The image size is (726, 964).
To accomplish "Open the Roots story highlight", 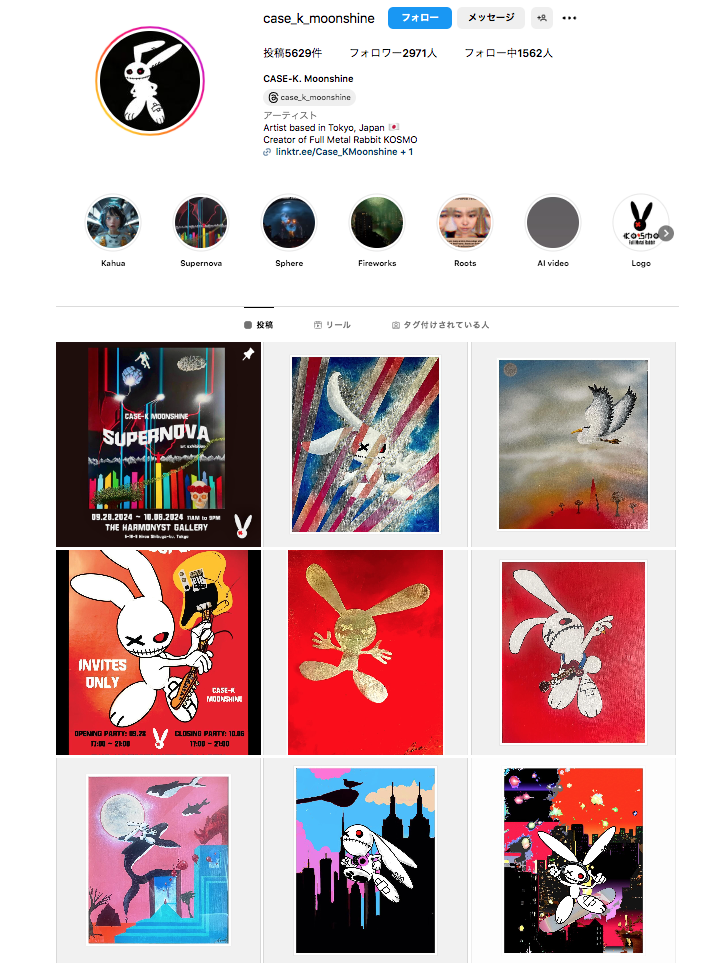I will 465,223.
